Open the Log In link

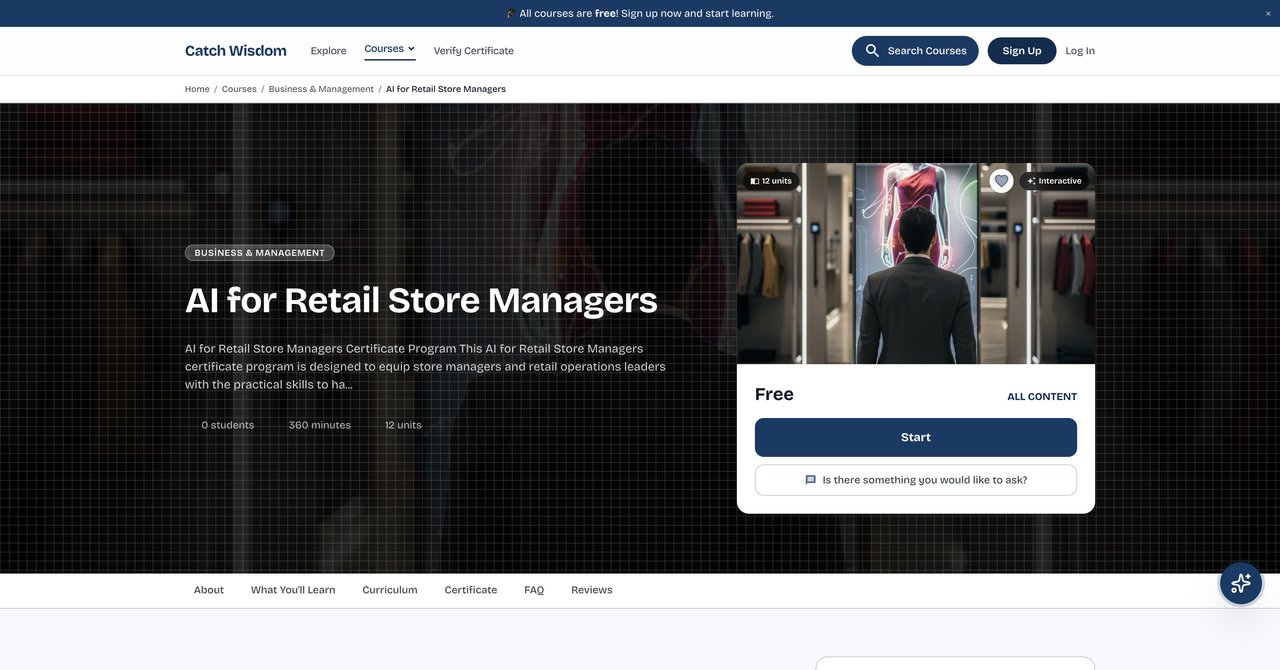[x=1080, y=51]
